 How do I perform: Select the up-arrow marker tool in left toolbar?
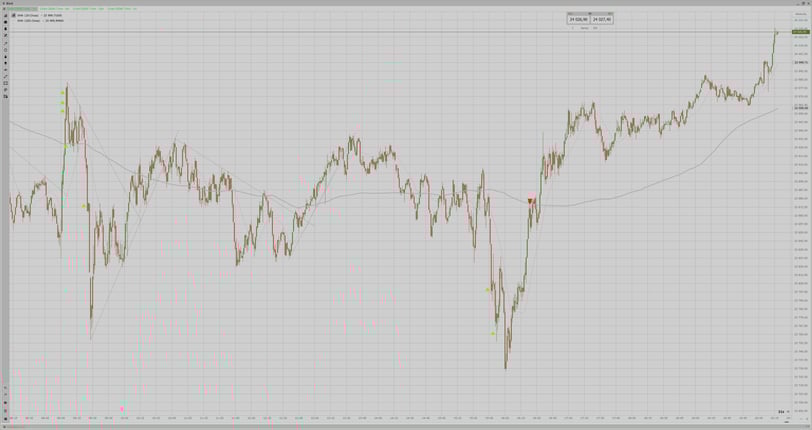pyautogui.click(x=6, y=57)
